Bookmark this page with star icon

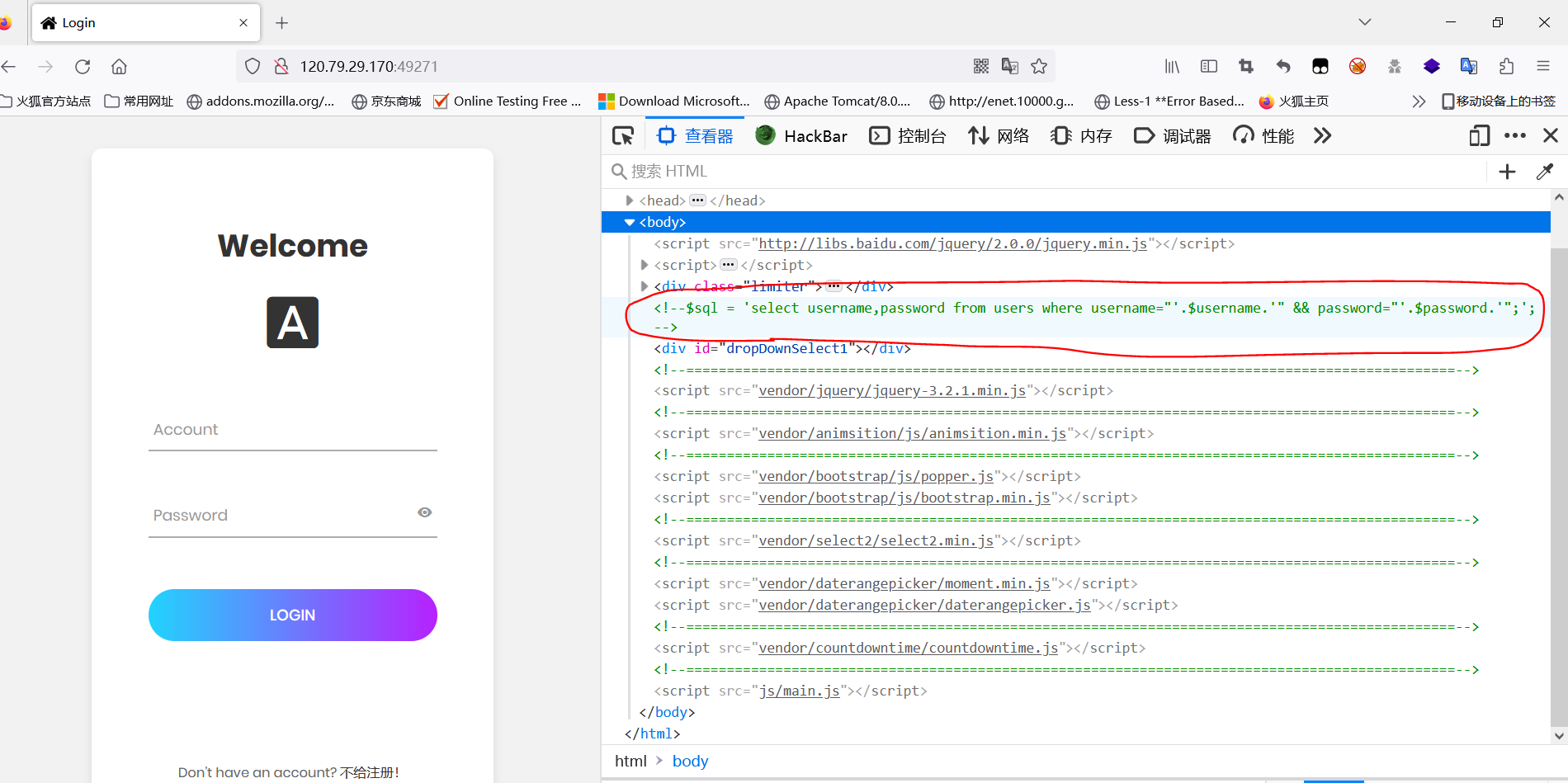tap(1039, 66)
